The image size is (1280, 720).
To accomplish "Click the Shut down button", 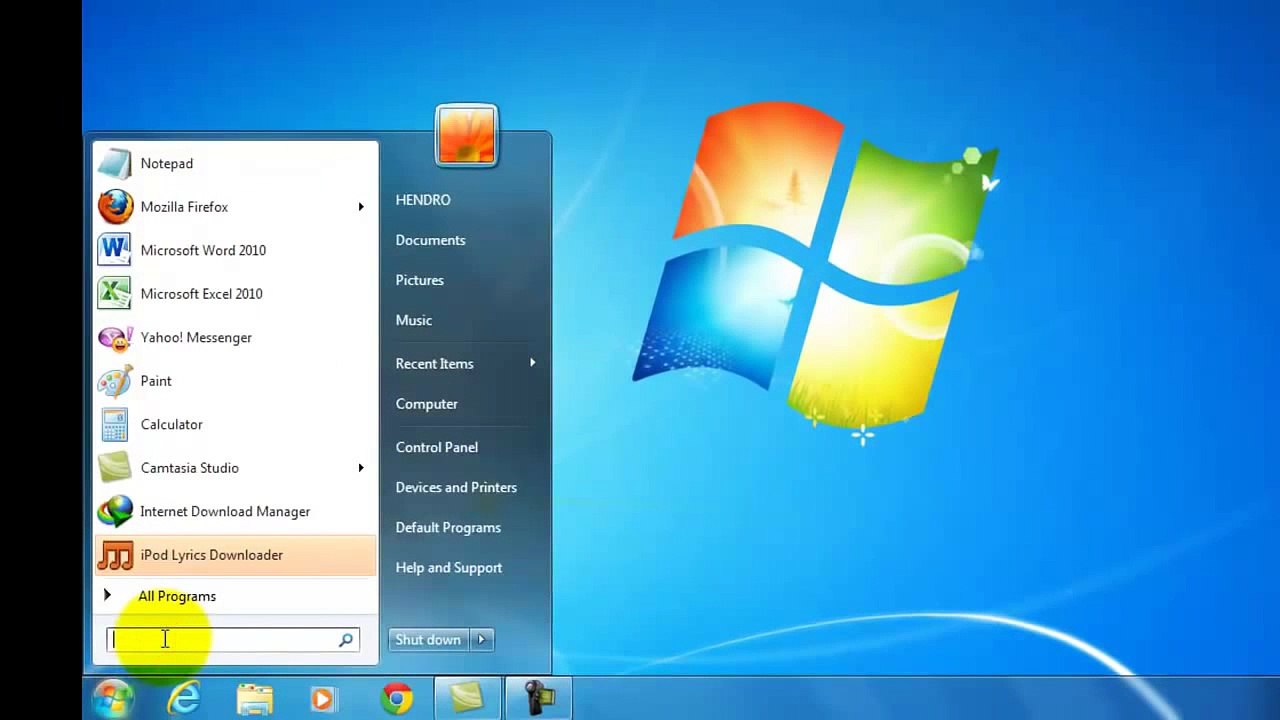I will [429, 640].
